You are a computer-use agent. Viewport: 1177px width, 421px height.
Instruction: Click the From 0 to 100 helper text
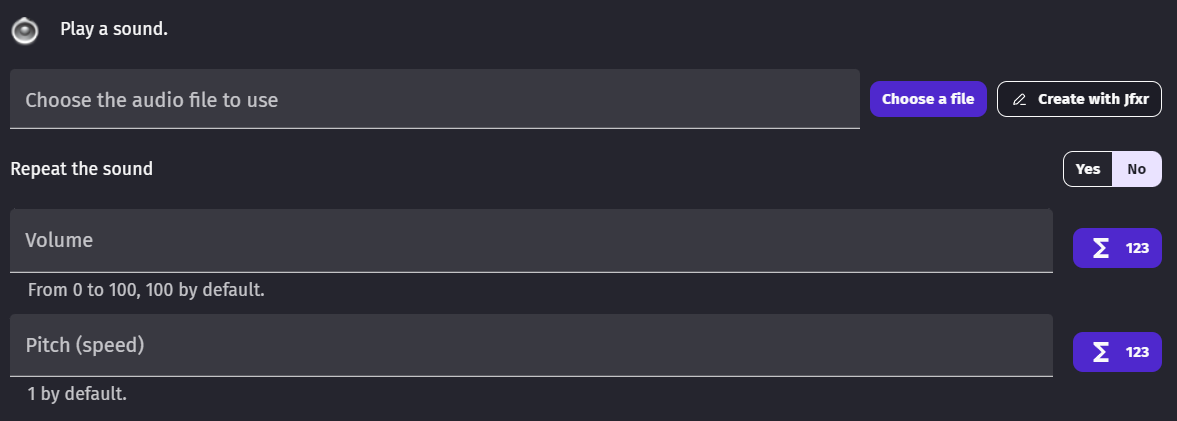click(x=146, y=291)
